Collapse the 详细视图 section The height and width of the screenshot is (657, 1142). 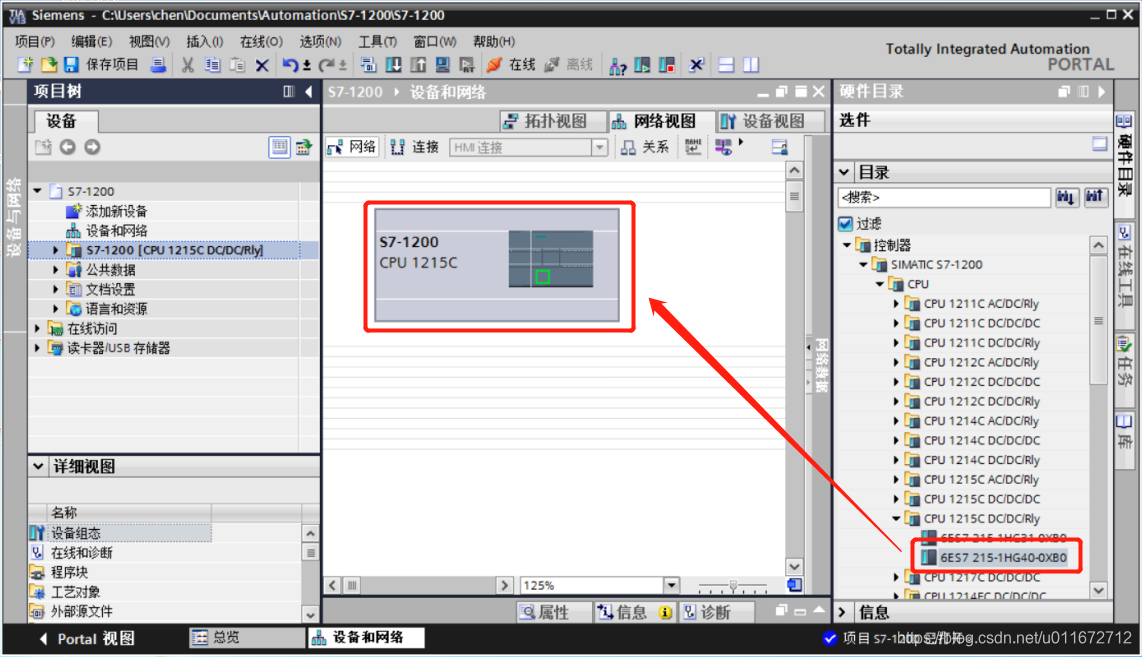tap(38, 466)
